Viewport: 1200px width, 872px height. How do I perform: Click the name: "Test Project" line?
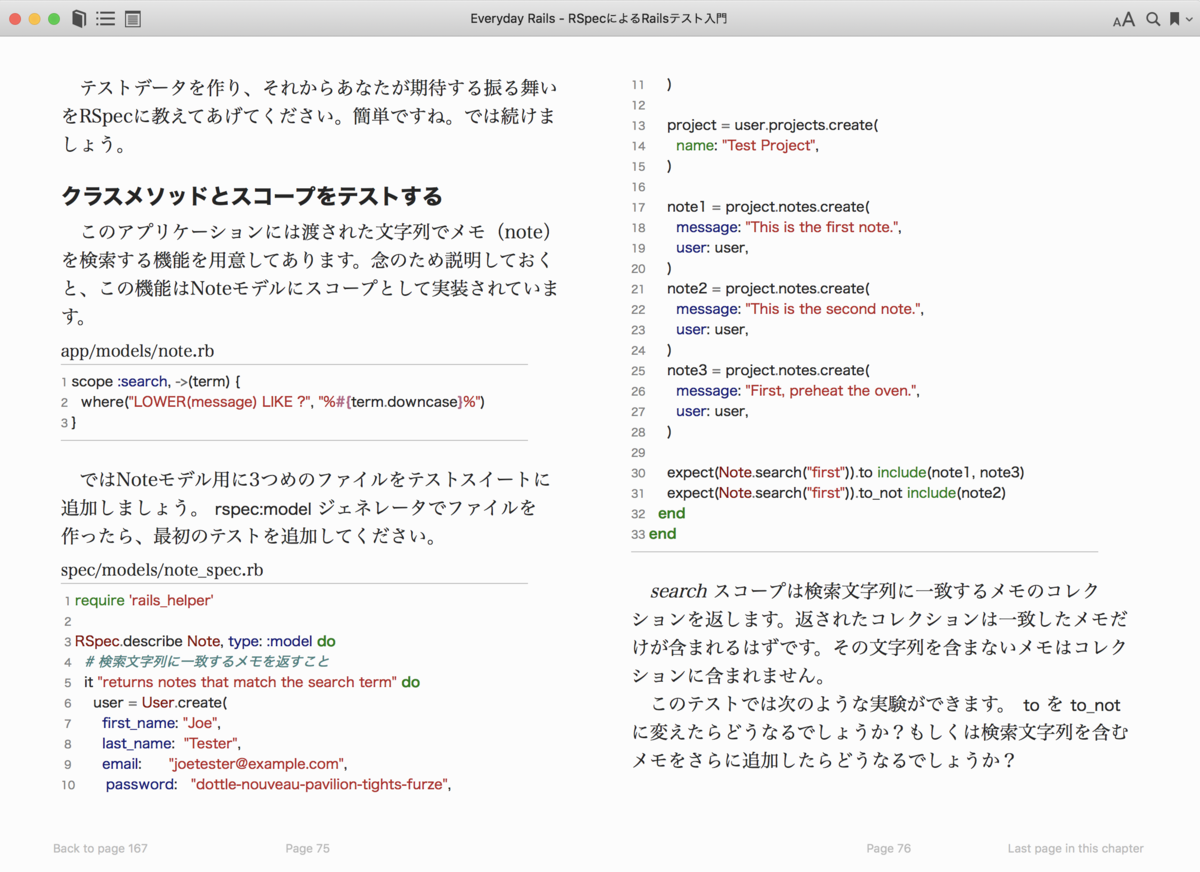pos(747,146)
